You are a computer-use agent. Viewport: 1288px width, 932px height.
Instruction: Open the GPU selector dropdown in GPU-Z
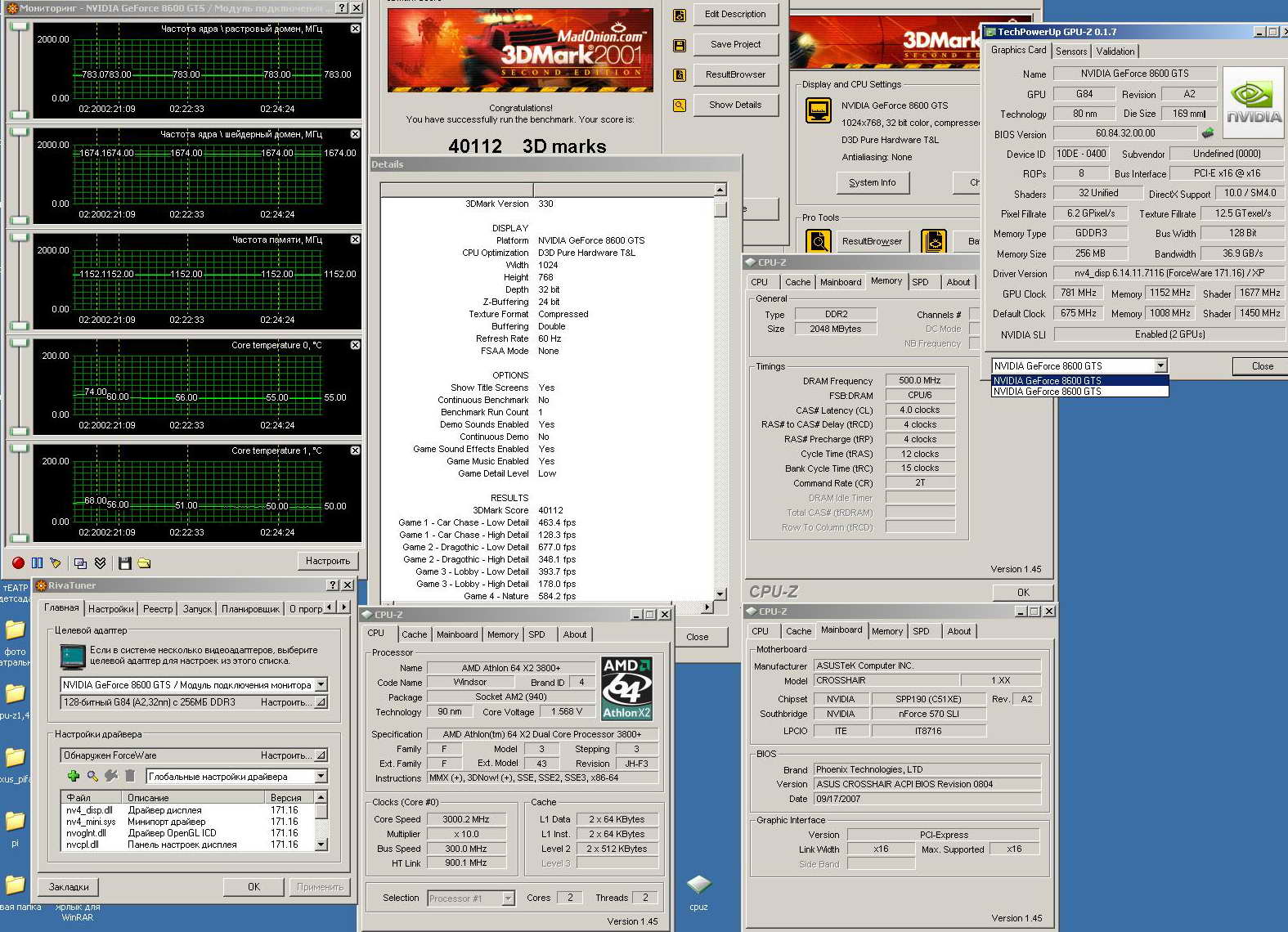[x=1160, y=365]
